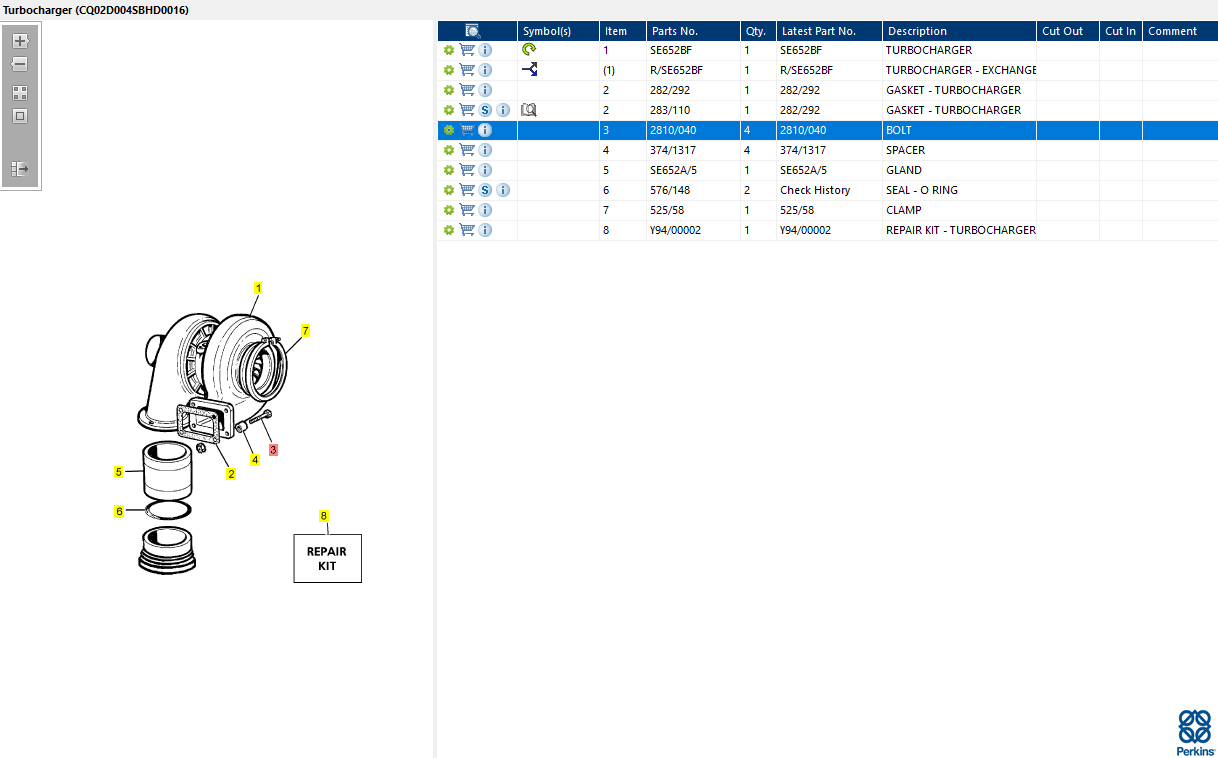The height and width of the screenshot is (758, 1218).
Task: Select highlighted callout 3 on the diagram
Action: (x=273, y=450)
